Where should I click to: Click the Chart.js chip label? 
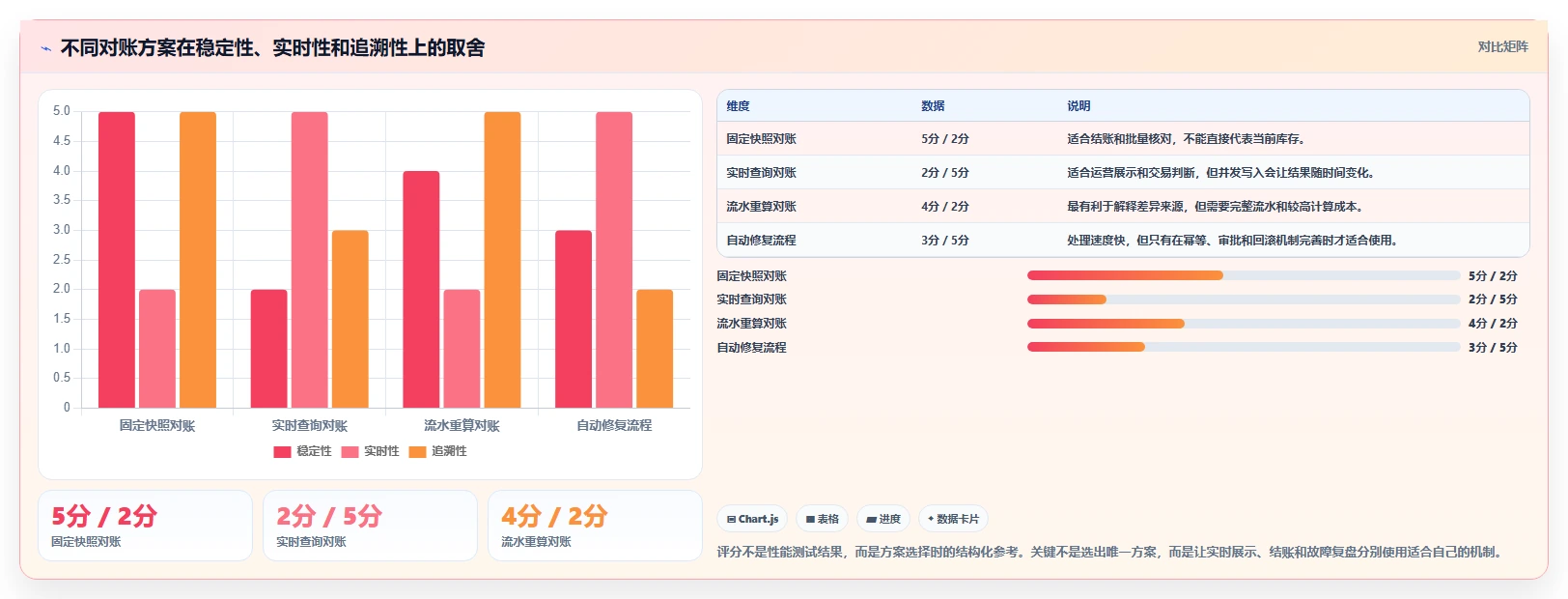click(759, 520)
